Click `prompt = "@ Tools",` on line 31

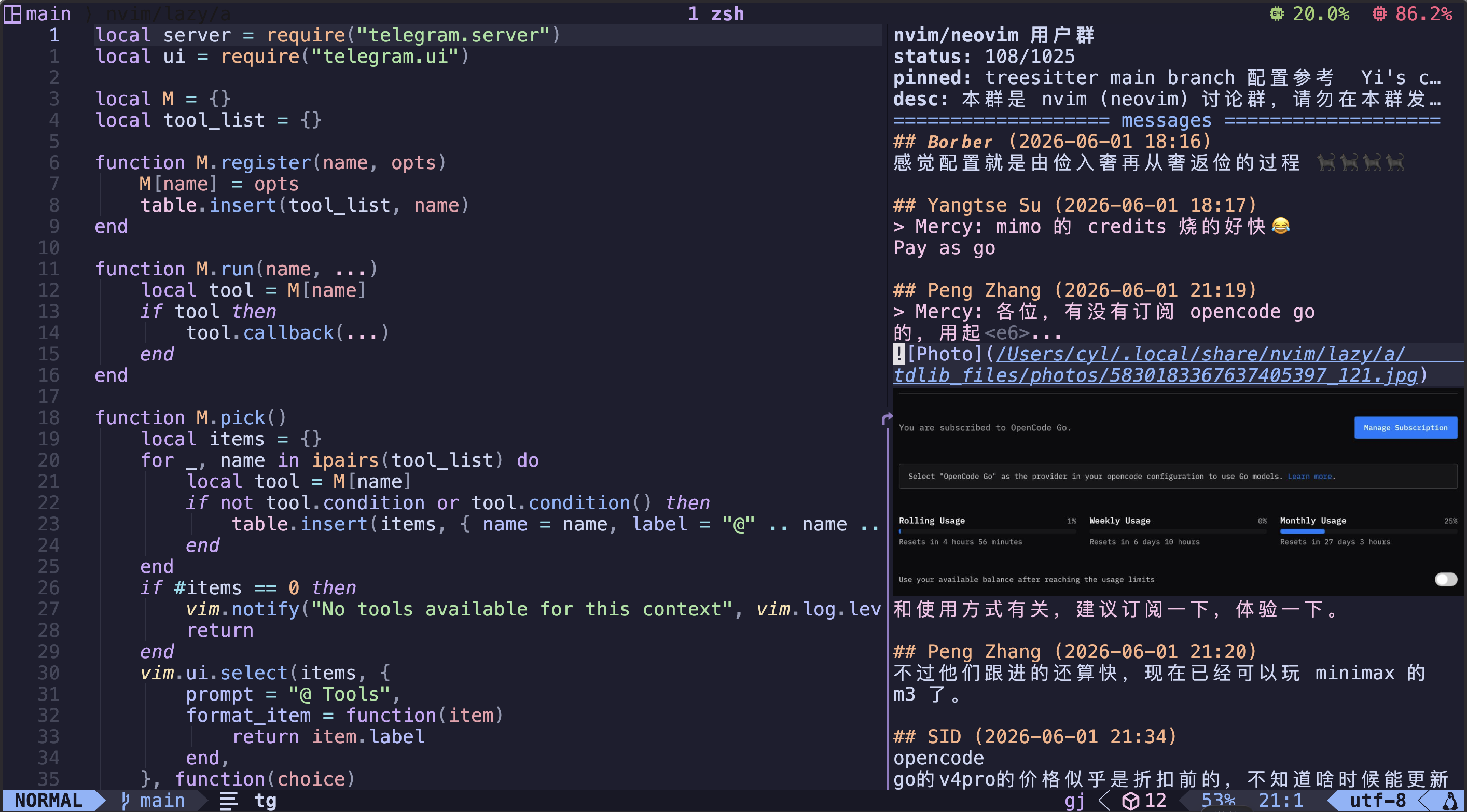coord(294,694)
